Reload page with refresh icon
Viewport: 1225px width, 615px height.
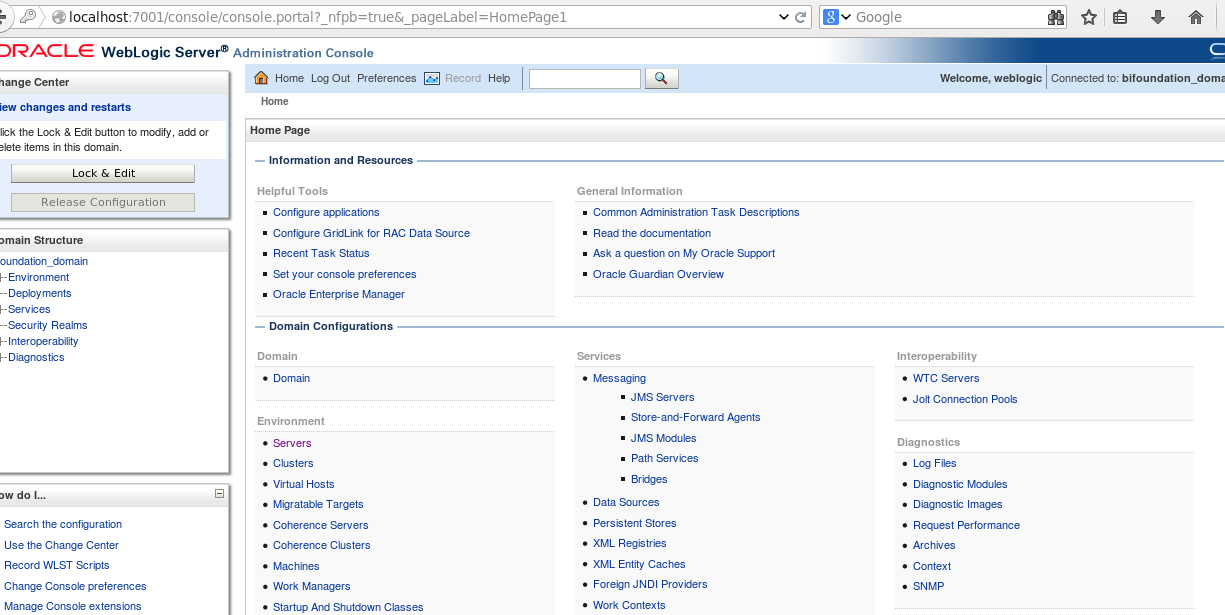coord(801,17)
